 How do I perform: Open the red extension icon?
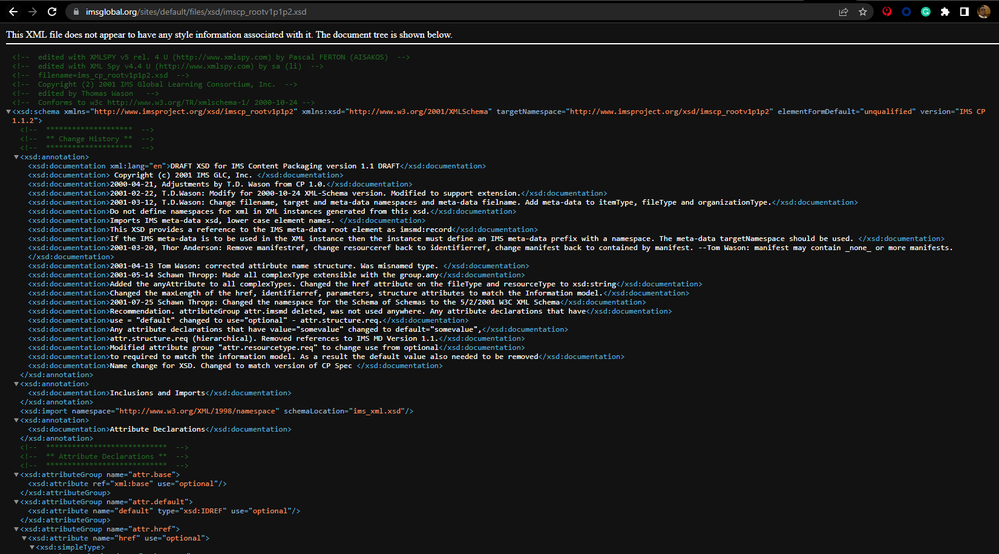click(x=889, y=12)
